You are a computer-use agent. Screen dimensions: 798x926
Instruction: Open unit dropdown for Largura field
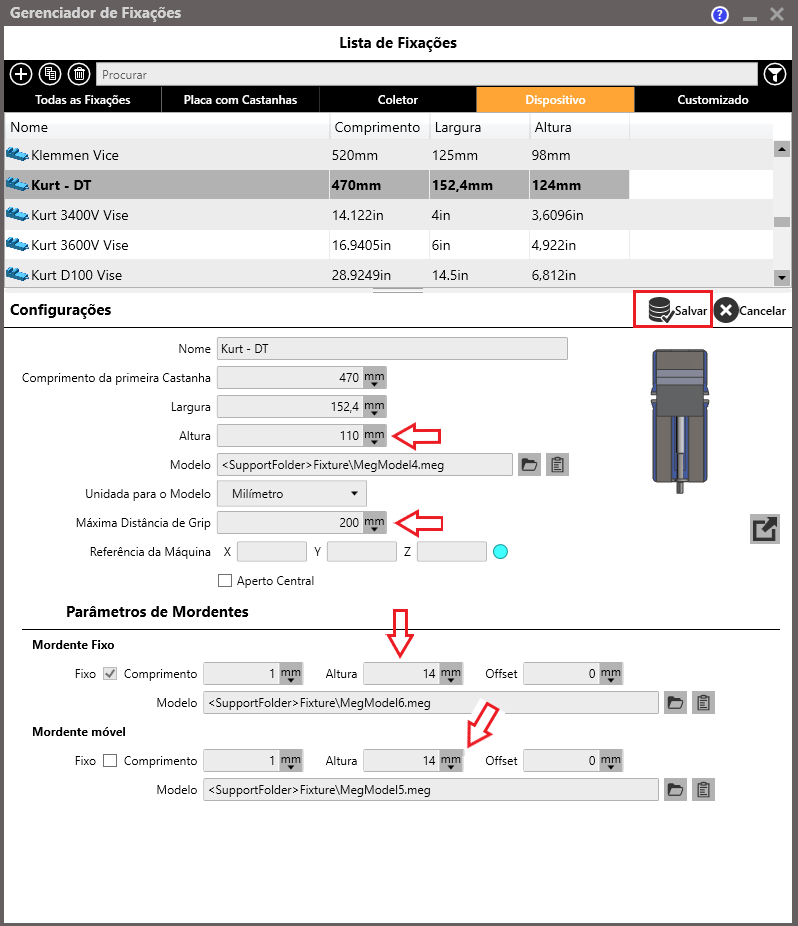pos(374,406)
